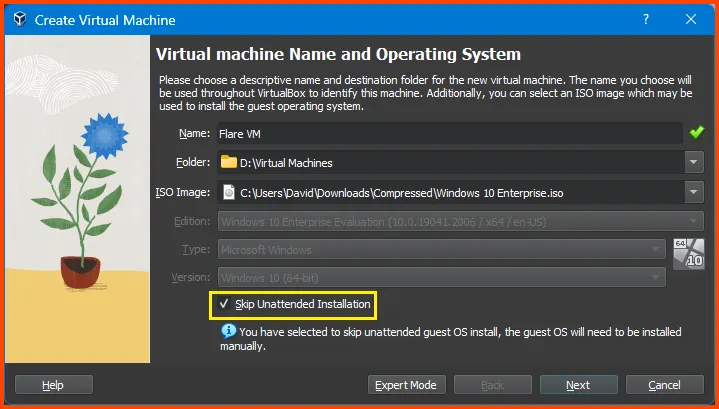Proceed with the Next button
This screenshot has height=409, width=719.
click(579, 385)
